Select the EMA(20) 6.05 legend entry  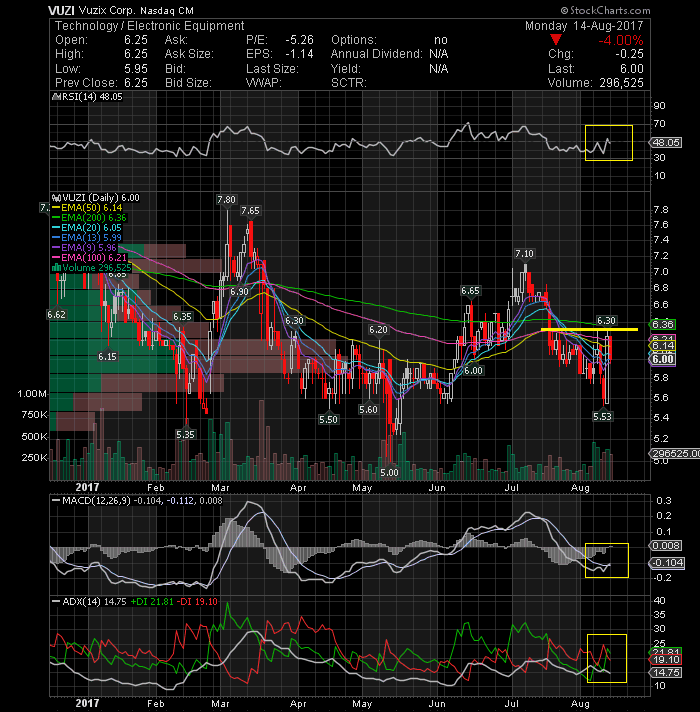pos(91,227)
